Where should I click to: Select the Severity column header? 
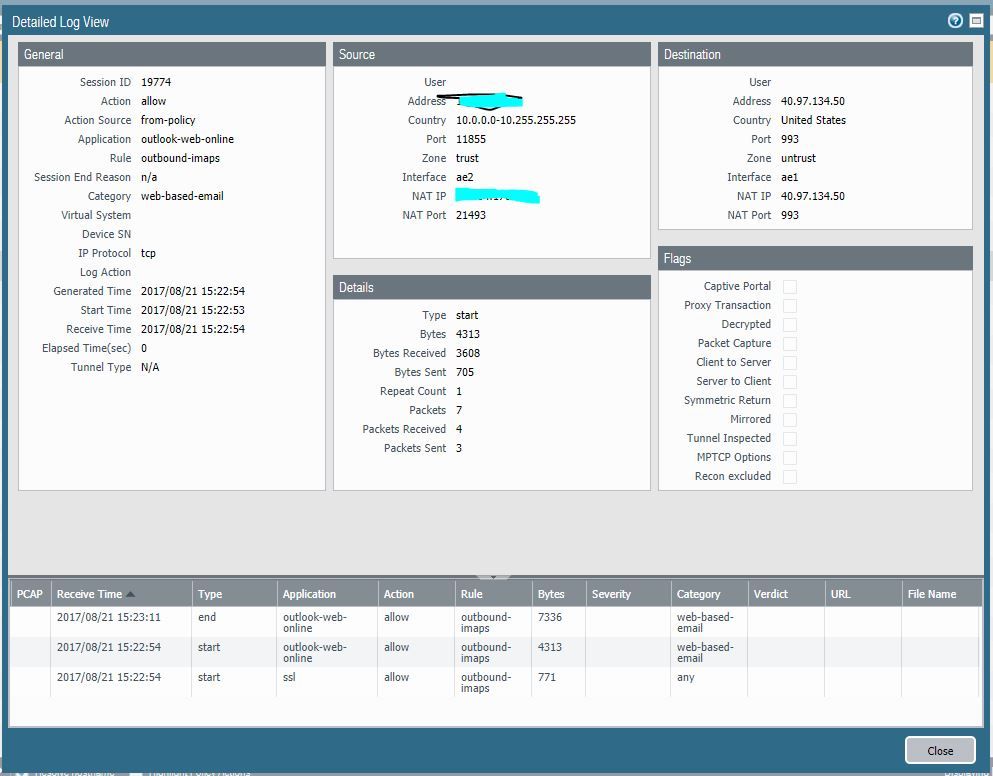611,594
